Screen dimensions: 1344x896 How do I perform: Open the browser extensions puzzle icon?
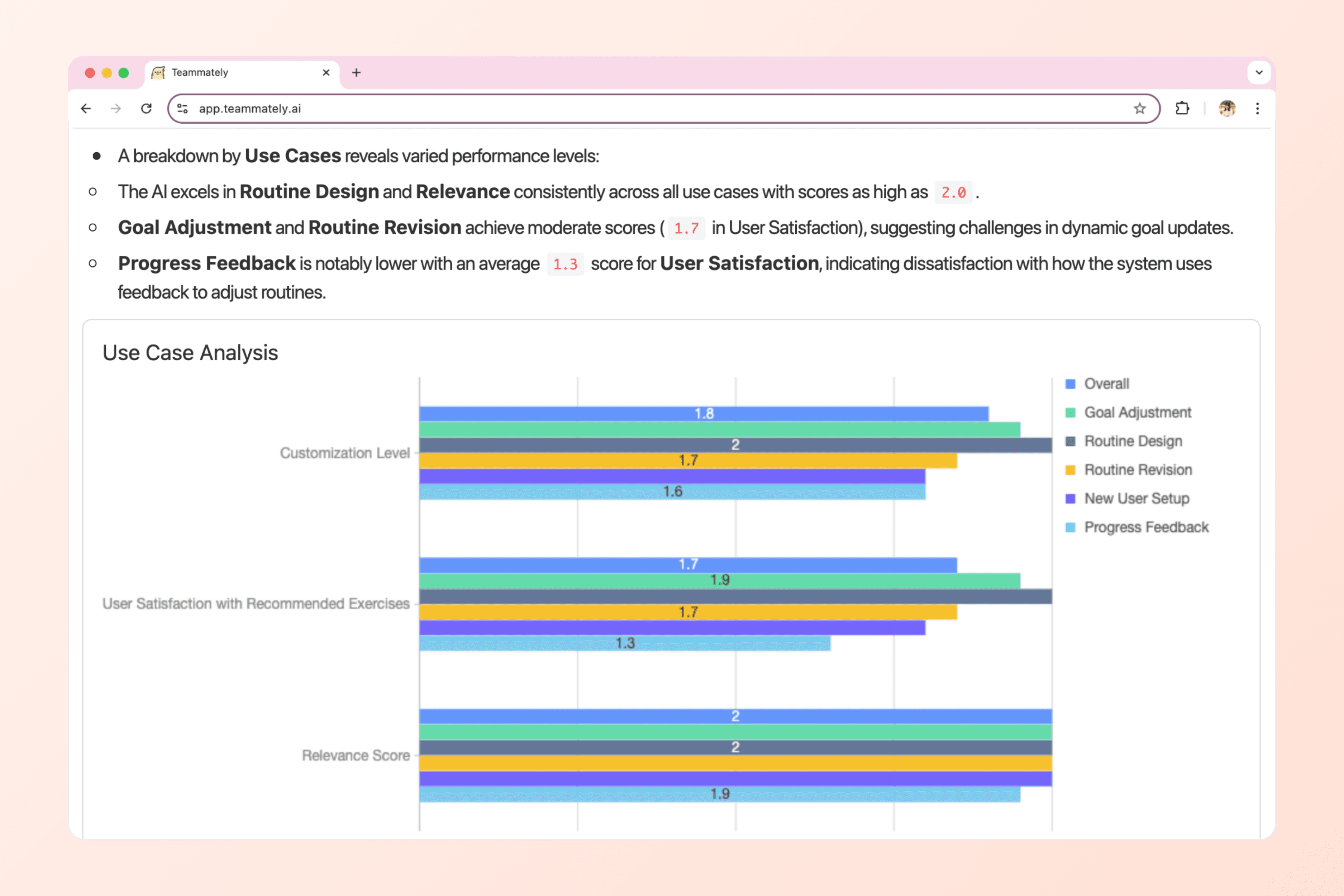1182,109
